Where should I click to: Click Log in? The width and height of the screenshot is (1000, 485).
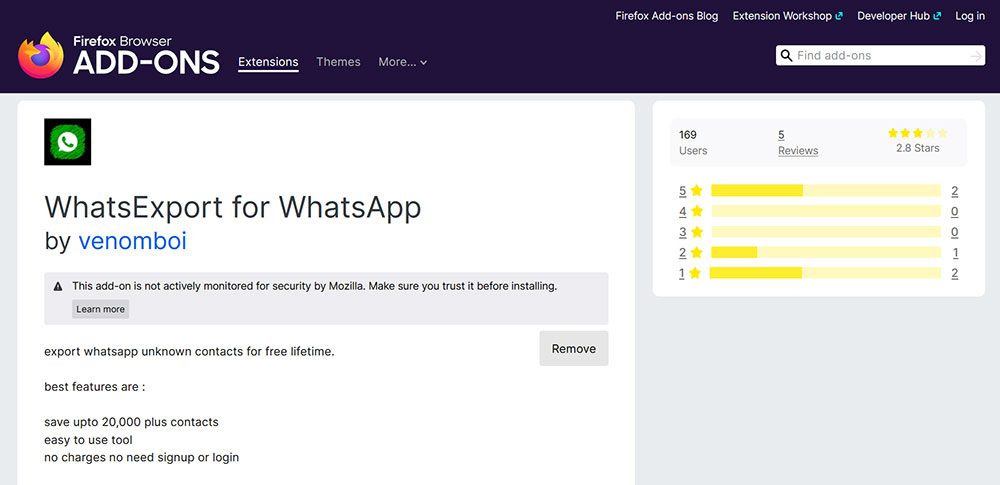click(969, 16)
